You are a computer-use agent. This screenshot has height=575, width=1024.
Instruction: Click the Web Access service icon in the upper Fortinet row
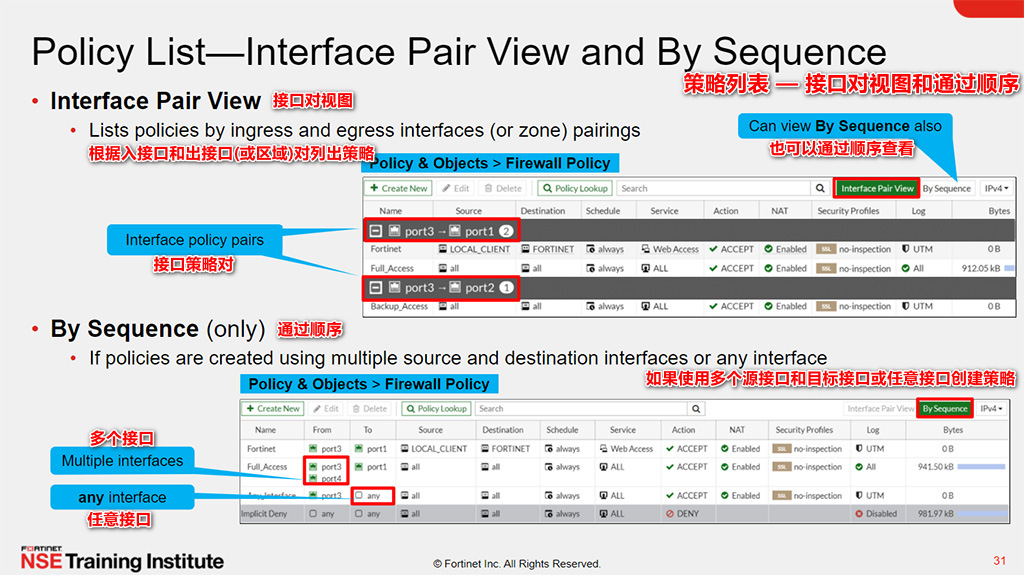pos(645,249)
